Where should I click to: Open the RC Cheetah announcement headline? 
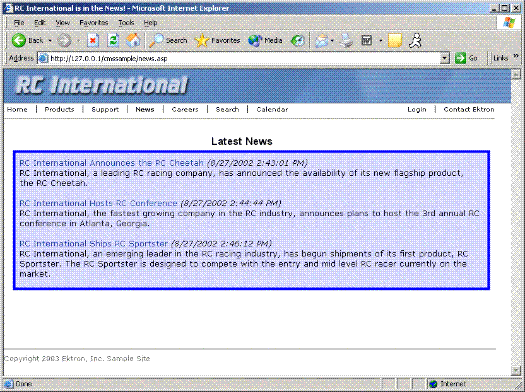tap(111, 163)
